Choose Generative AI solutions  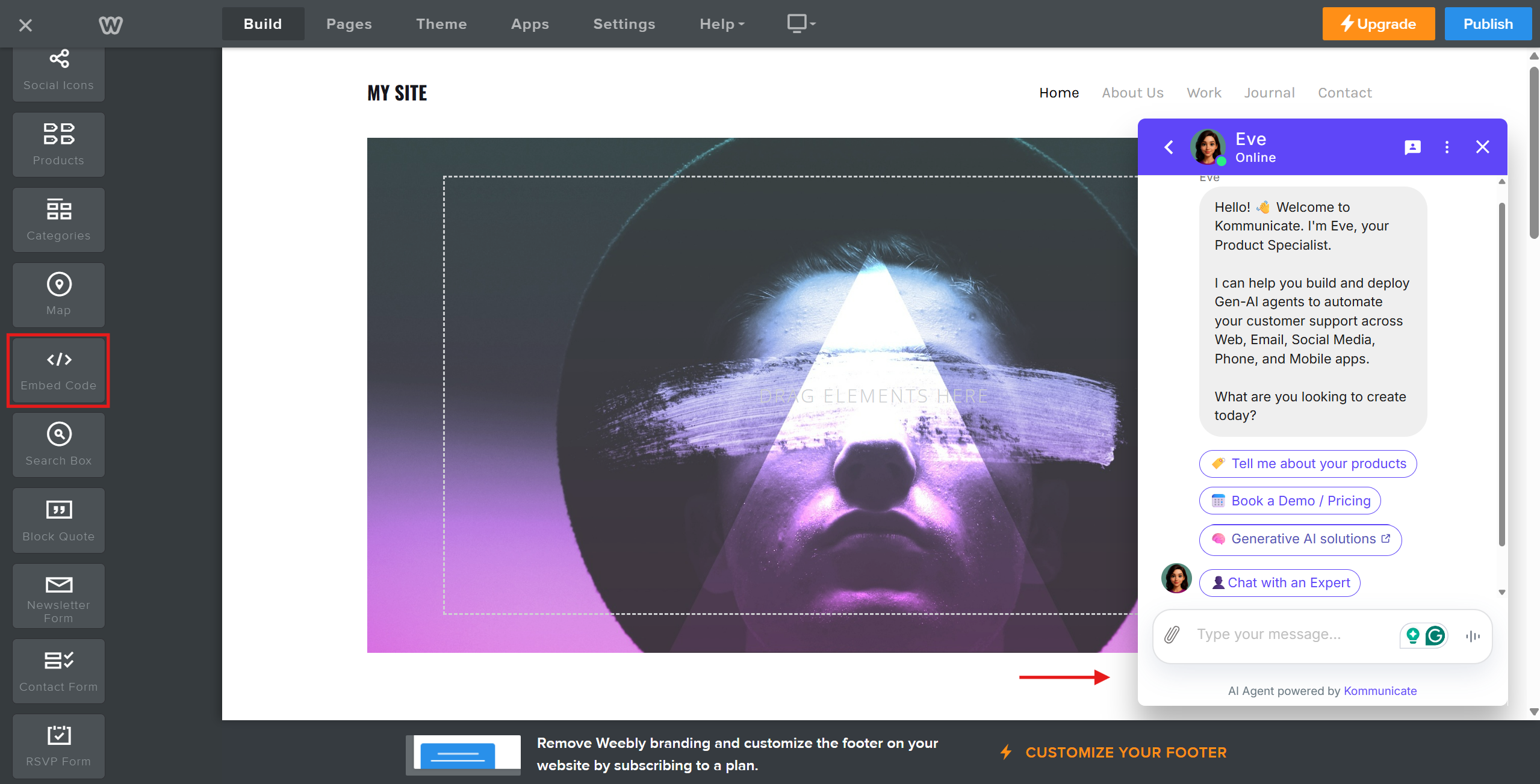tap(1300, 539)
